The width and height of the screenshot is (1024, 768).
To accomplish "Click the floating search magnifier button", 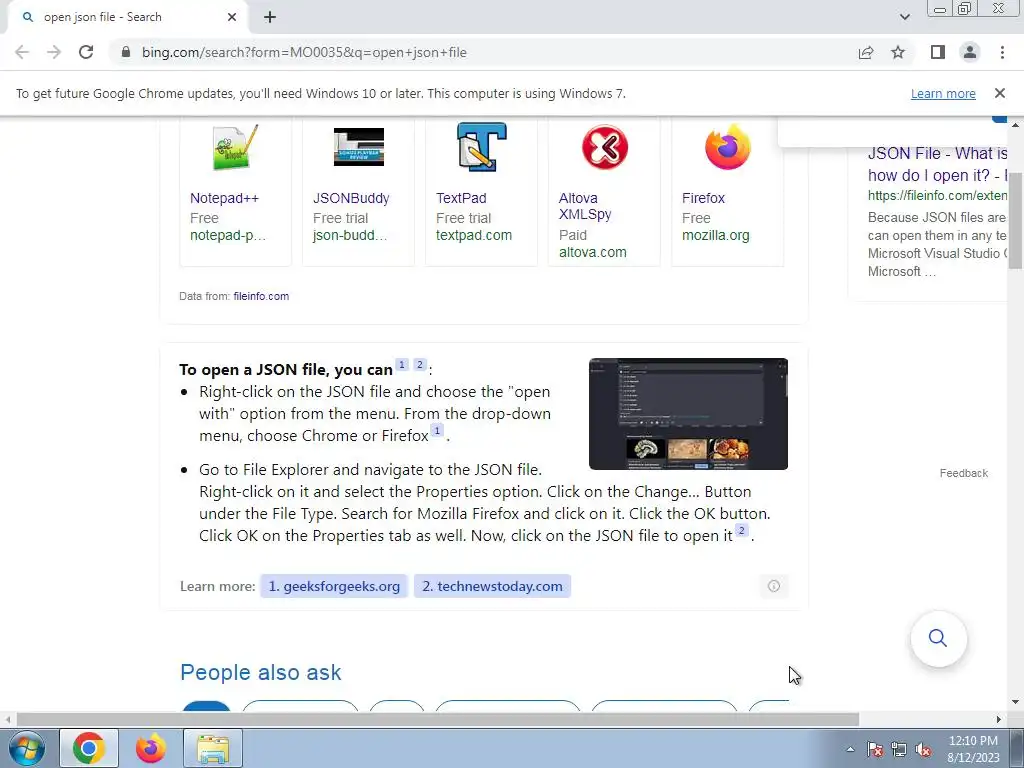I will (938, 638).
